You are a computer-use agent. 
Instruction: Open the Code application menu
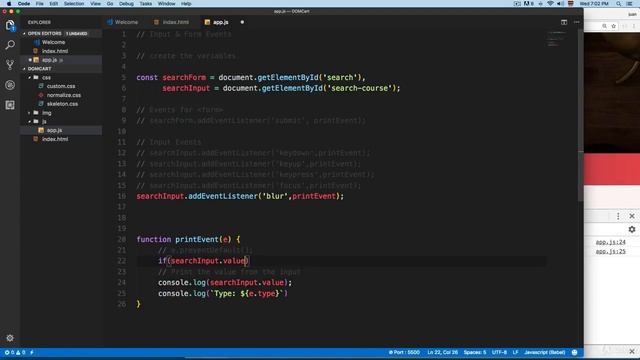[24, 4]
